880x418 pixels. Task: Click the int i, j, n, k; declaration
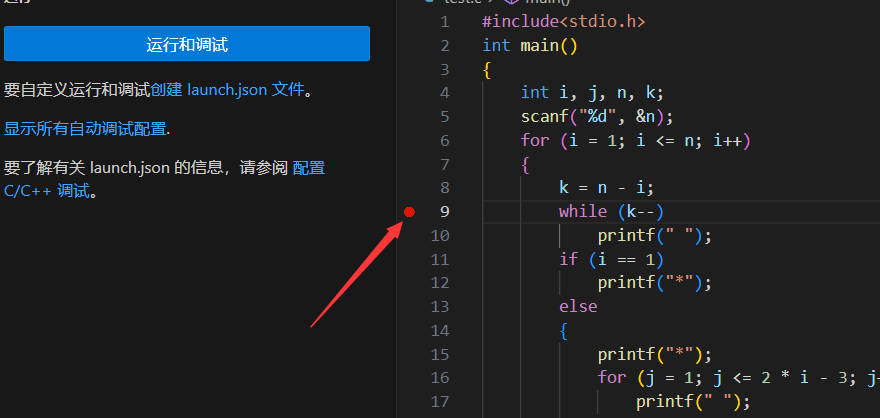click(x=593, y=93)
